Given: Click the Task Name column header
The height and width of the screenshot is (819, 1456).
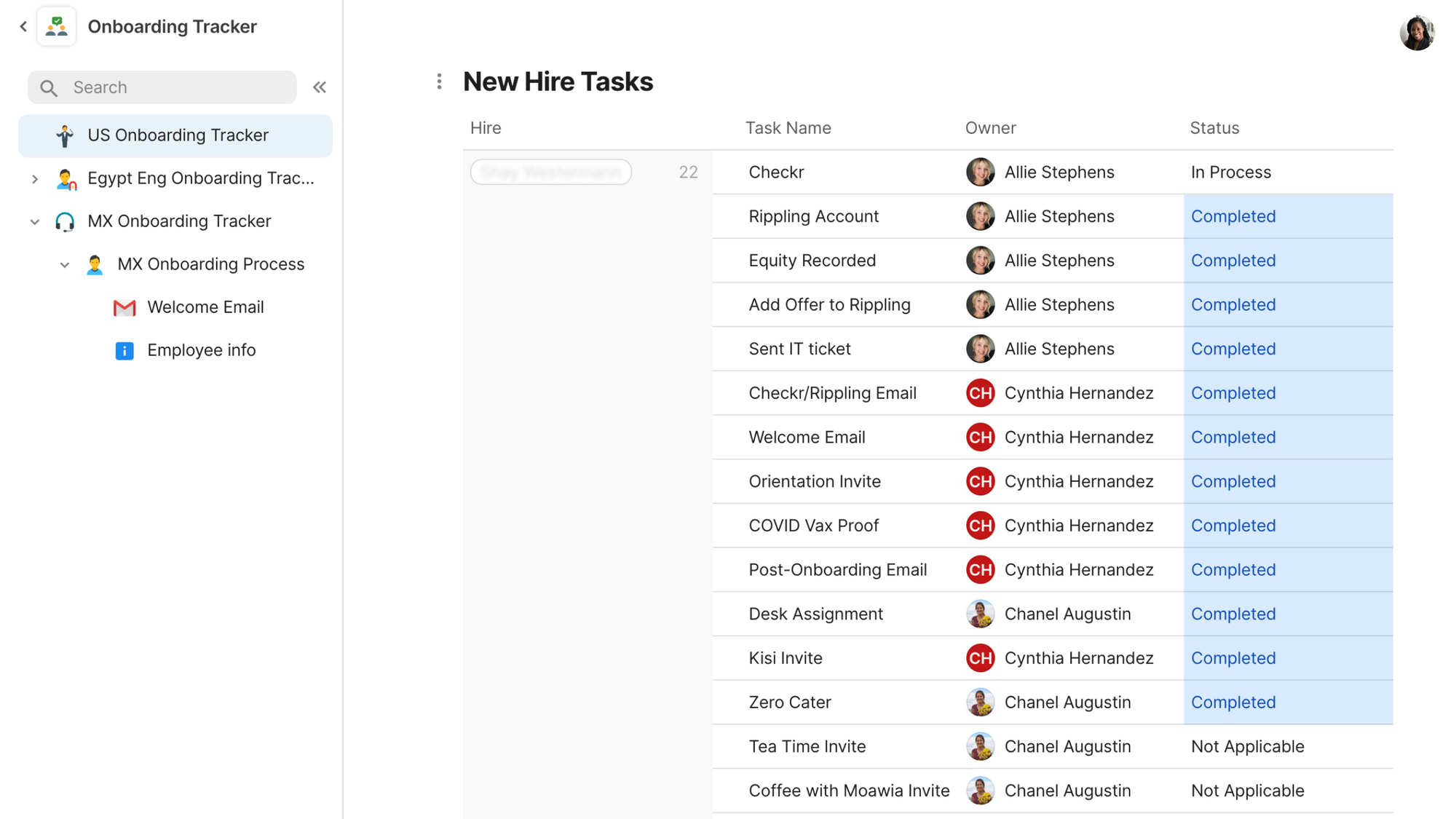Looking at the screenshot, I should [788, 128].
